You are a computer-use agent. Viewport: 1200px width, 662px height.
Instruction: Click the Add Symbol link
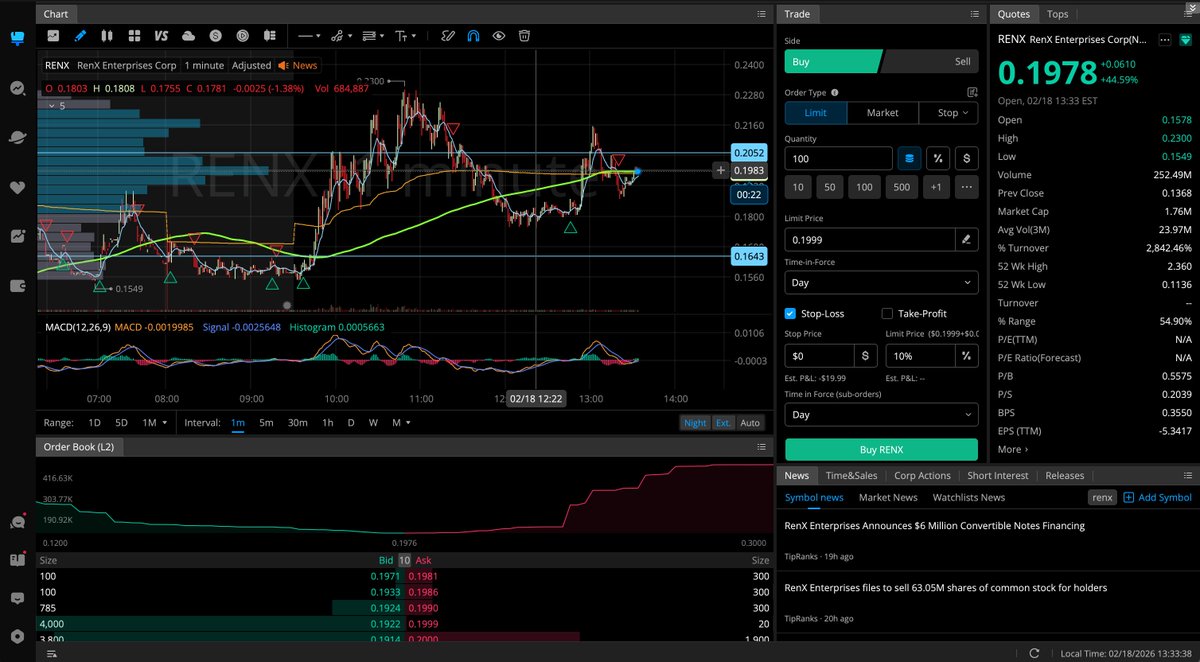[x=1157, y=497]
